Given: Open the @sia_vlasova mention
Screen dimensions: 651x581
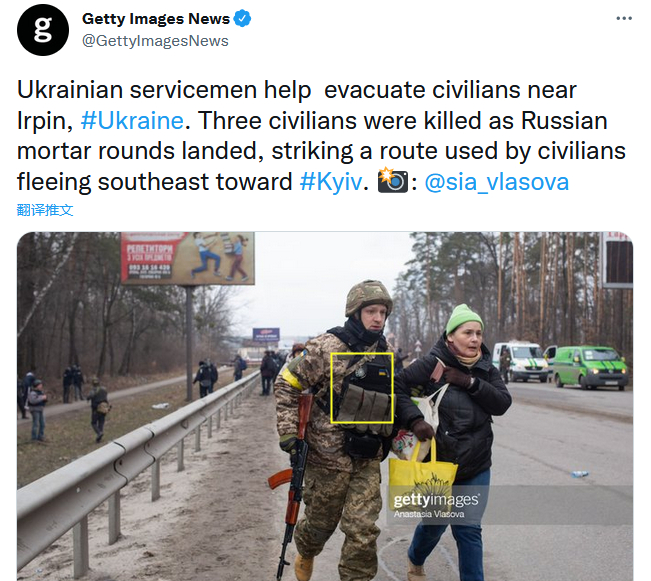Looking at the screenshot, I should 497,182.
